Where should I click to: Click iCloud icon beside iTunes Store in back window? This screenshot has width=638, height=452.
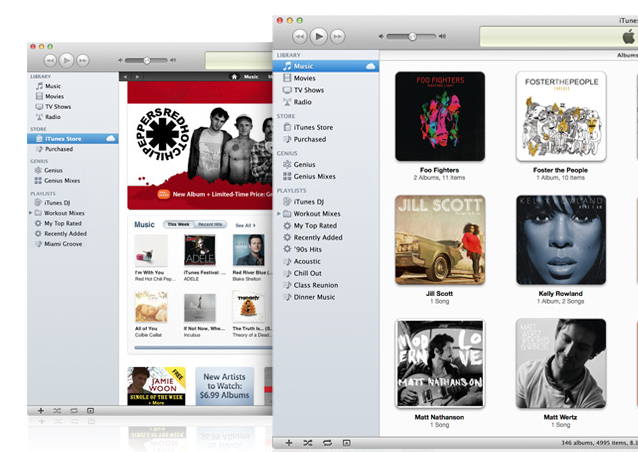coord(110,139)
